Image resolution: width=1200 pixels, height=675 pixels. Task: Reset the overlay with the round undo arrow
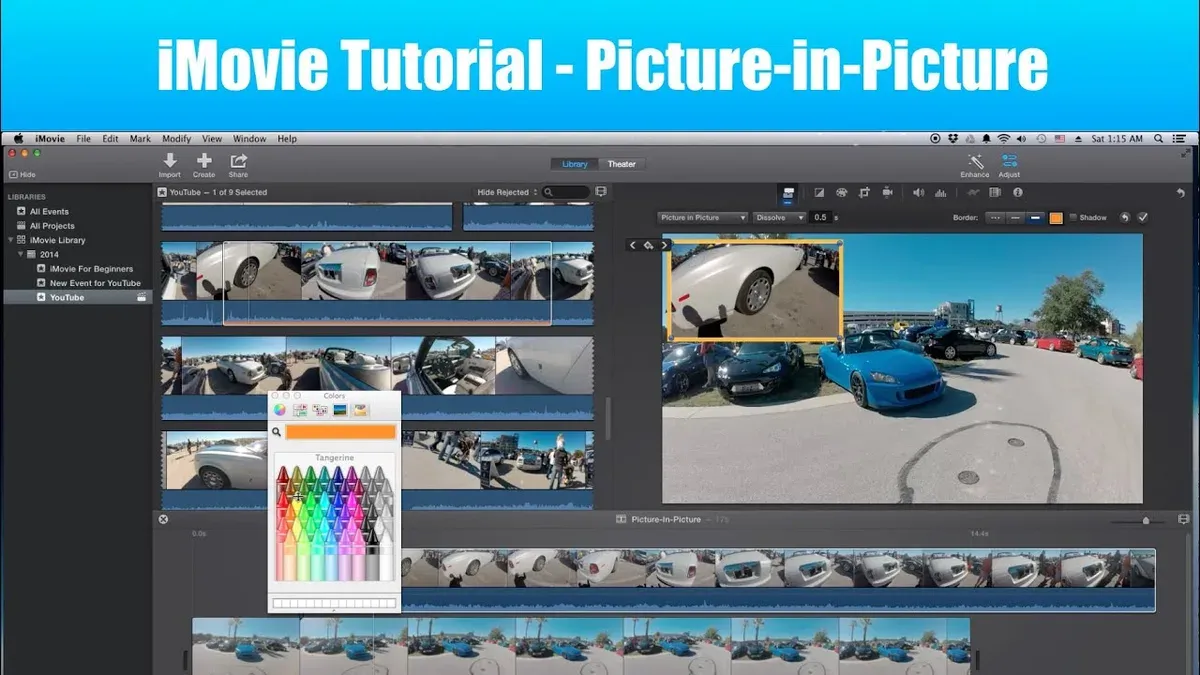pyautogui.click(x=1124, y=217)
